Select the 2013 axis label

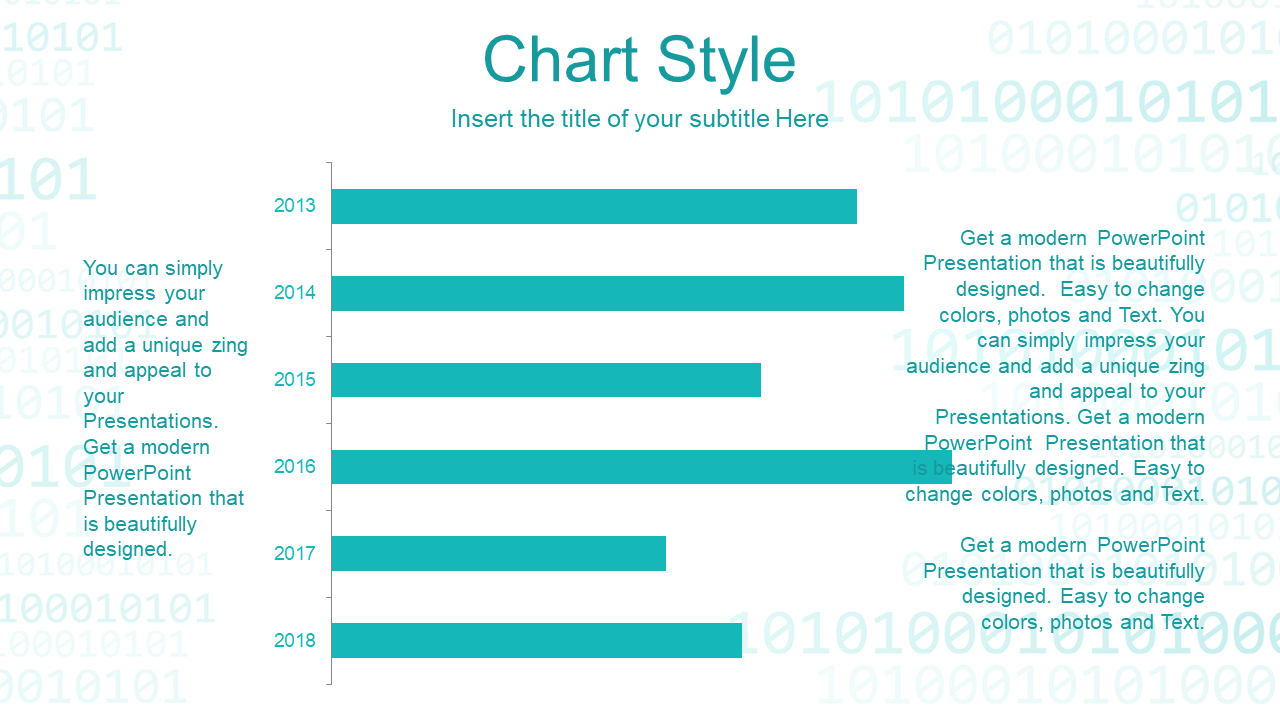coord(295,206)
